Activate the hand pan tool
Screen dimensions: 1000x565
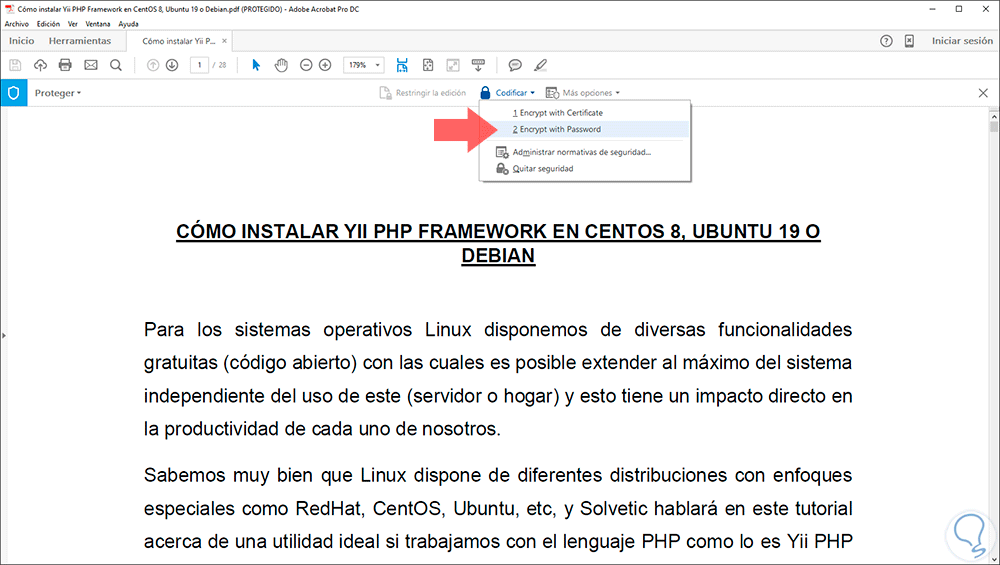(281, 65)
